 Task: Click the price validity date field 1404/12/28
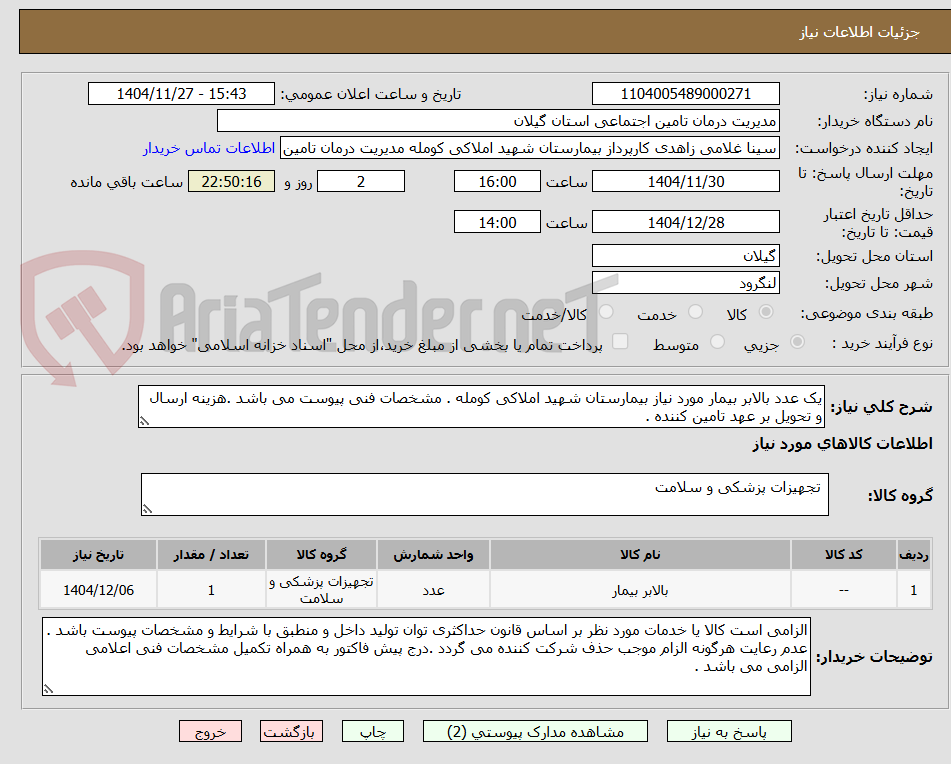(685, 222)
